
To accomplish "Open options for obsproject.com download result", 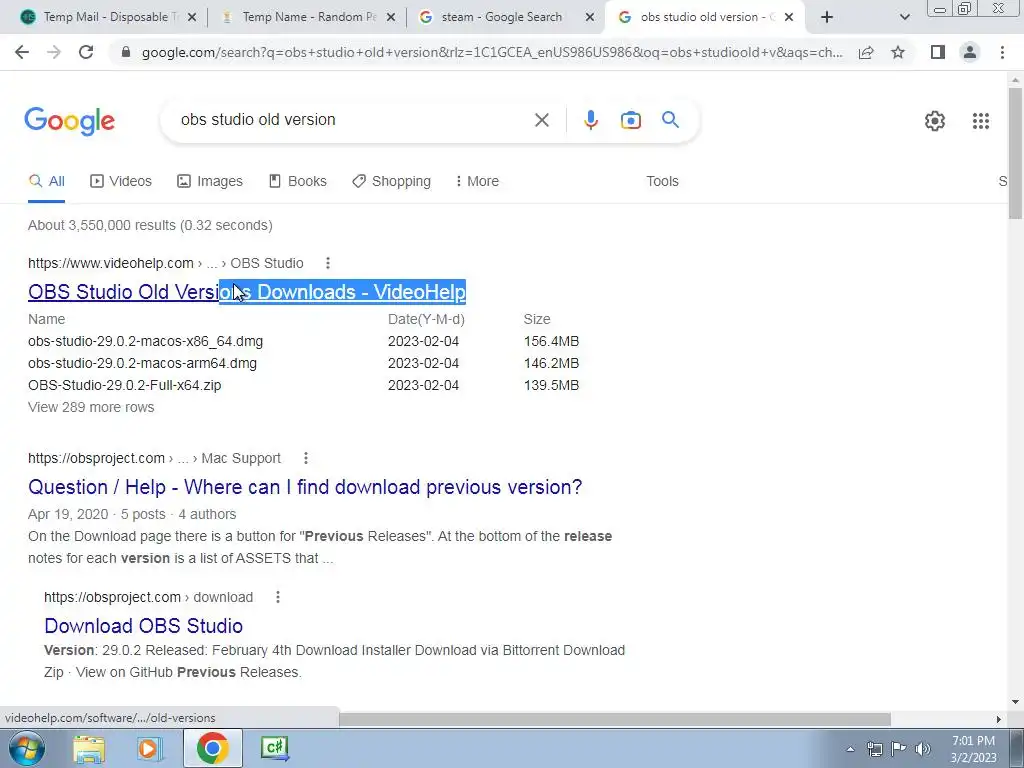I will coord(278,598).
